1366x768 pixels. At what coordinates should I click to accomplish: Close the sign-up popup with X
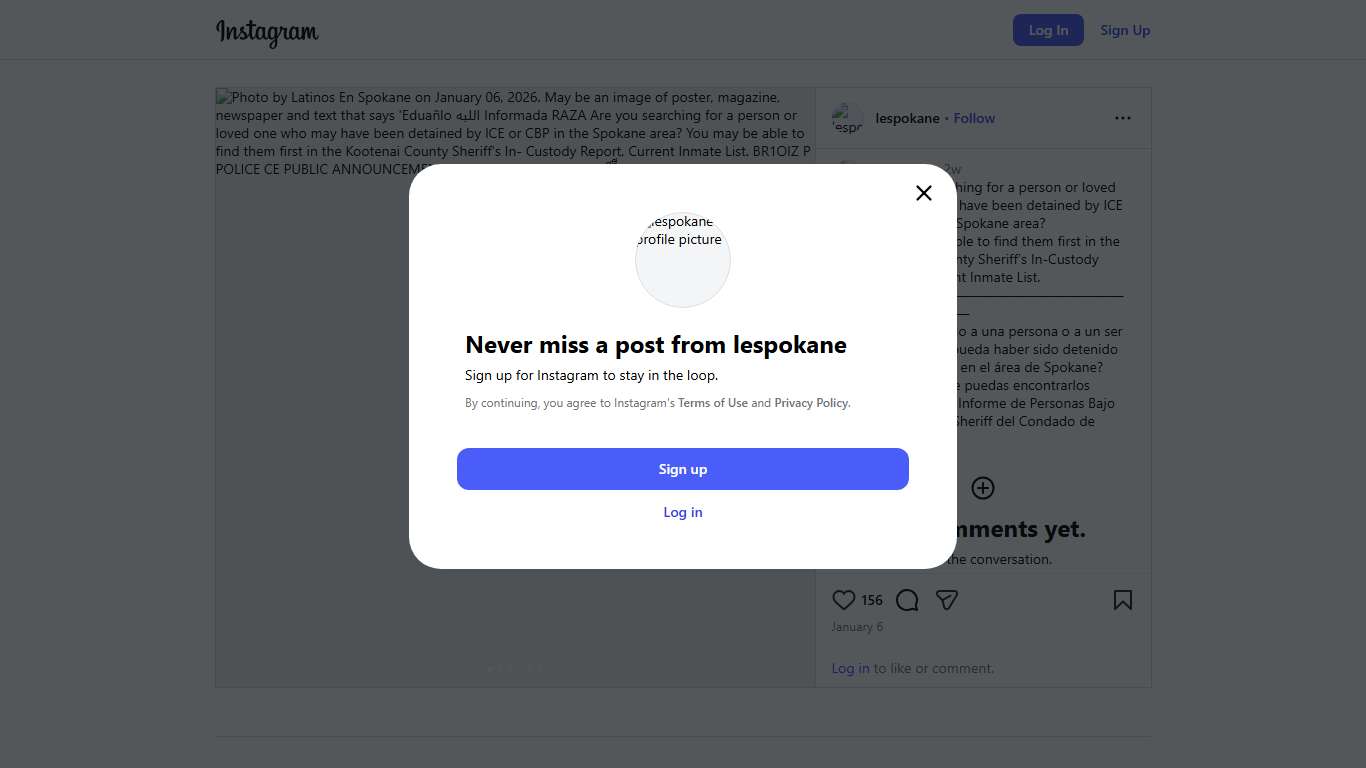924,193
